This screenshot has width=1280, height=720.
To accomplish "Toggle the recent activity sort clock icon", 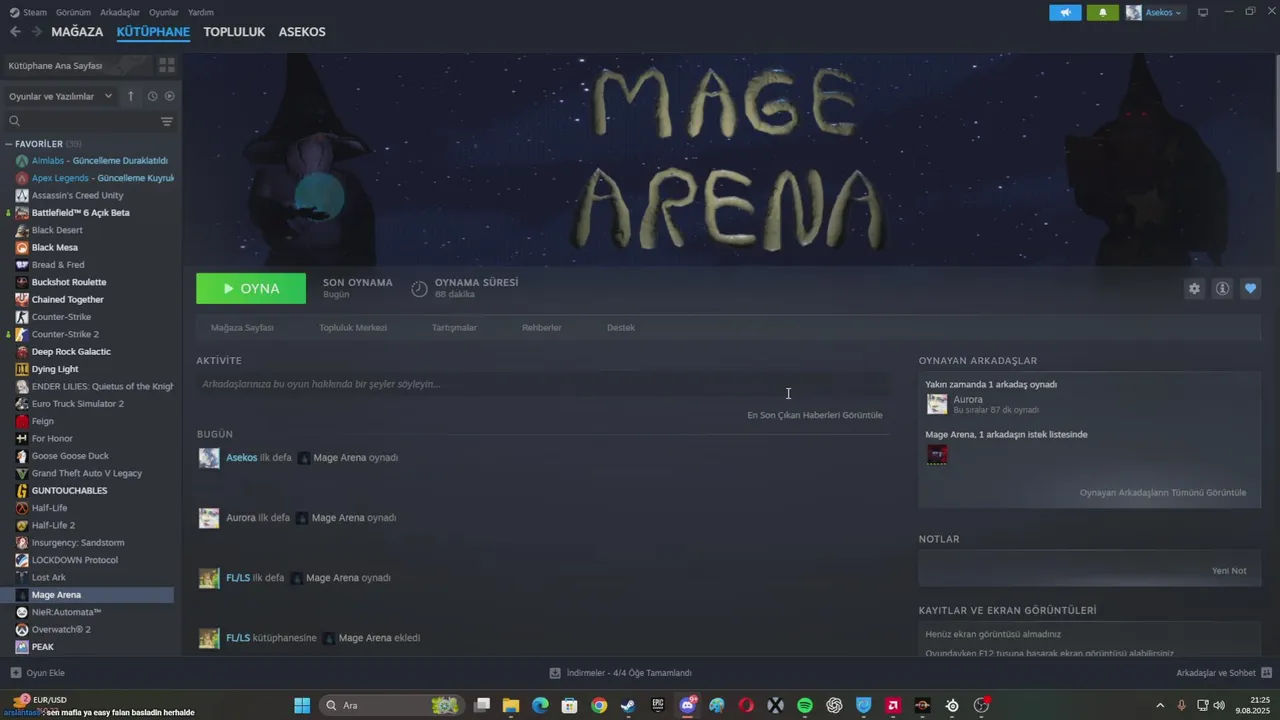I will tap(152, 96).
